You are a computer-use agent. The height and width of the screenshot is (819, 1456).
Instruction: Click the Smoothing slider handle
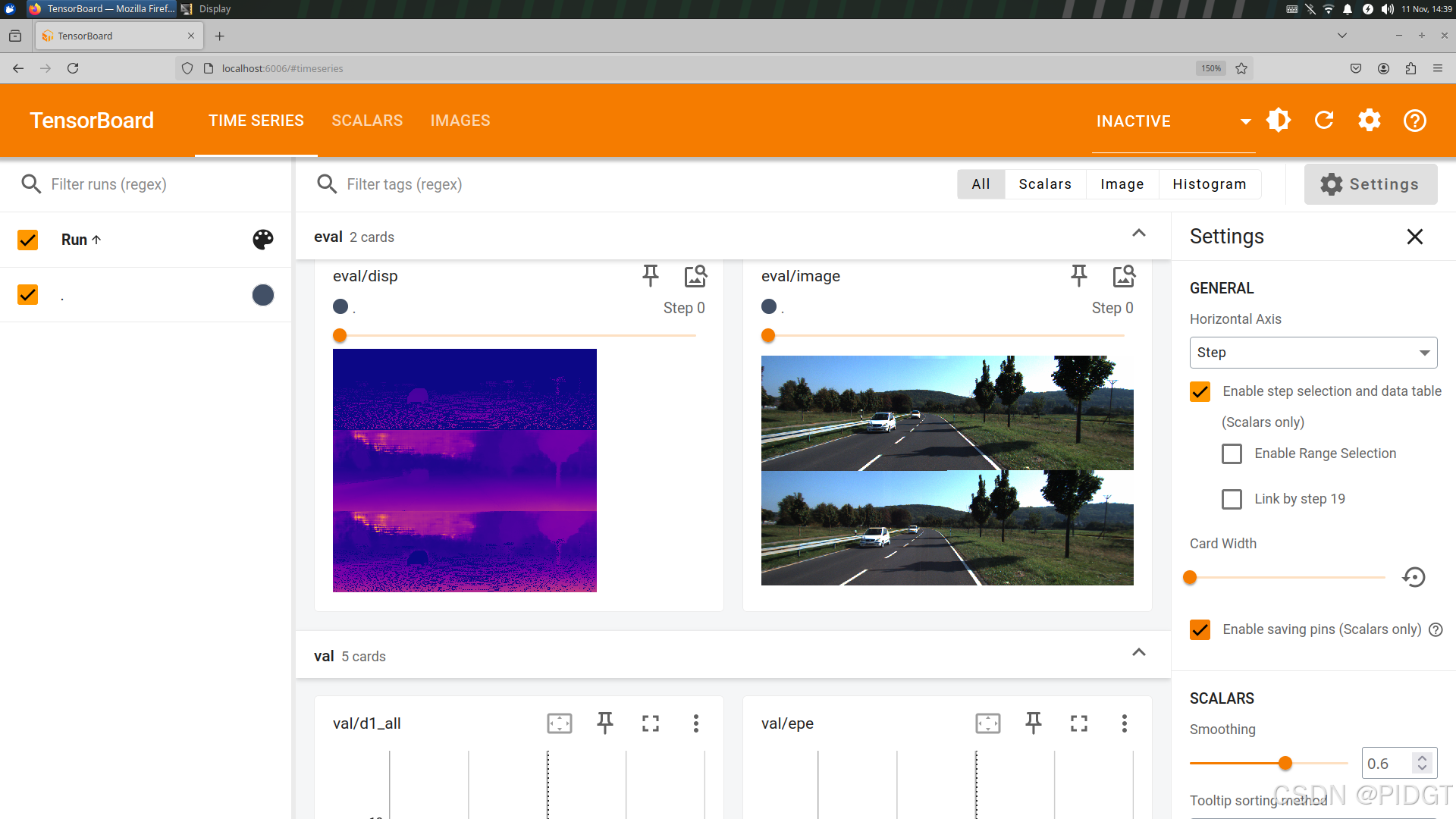(1285, 764)
